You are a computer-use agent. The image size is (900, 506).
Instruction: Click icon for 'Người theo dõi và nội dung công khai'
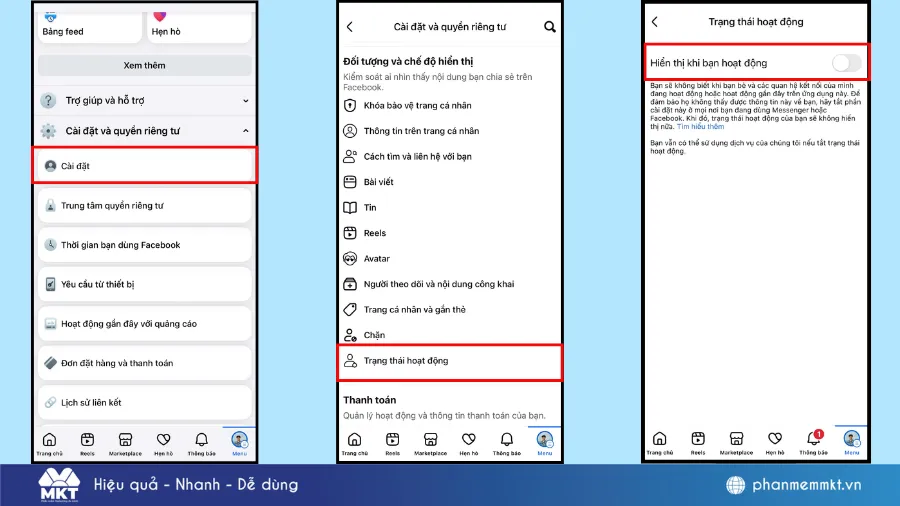(350, 284)
